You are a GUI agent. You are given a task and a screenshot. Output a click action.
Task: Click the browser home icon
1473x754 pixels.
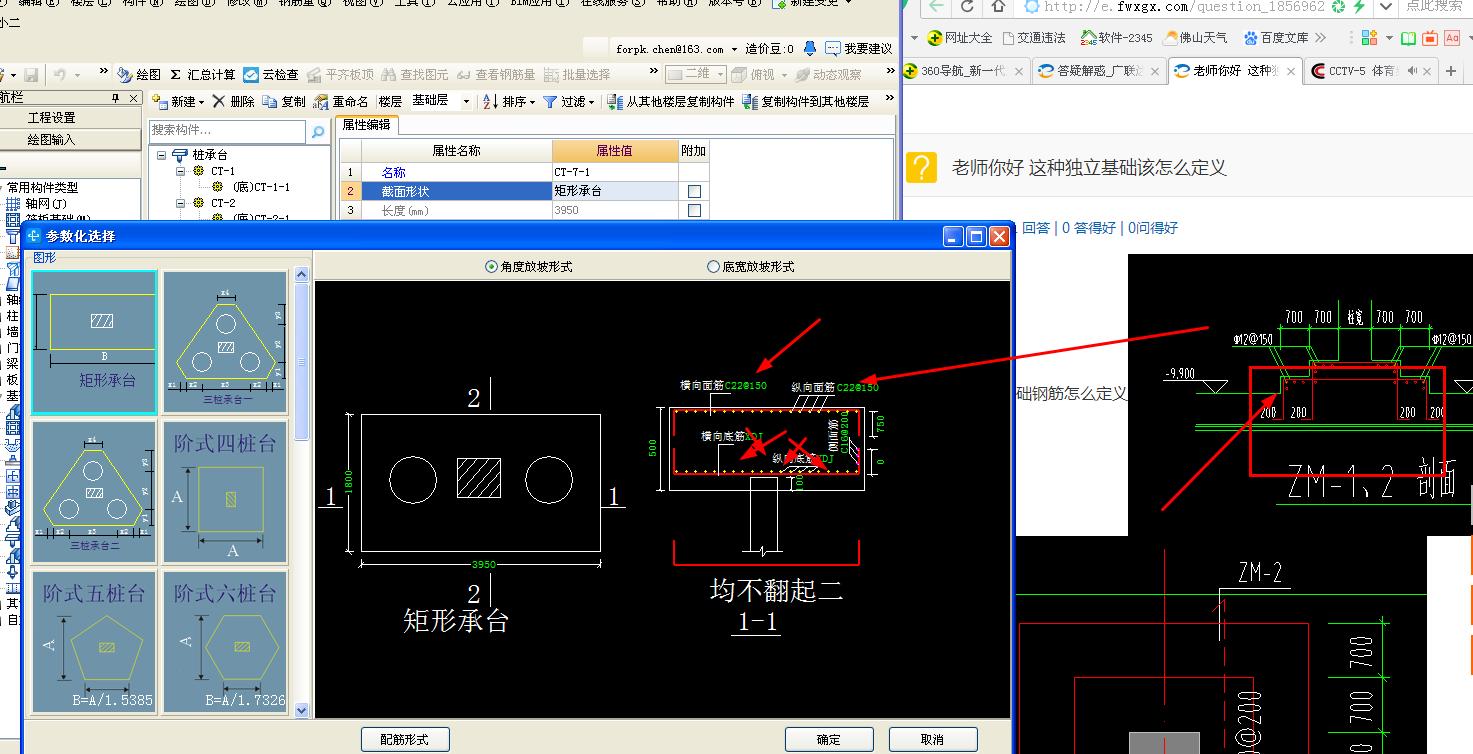[x=999, y=7]
